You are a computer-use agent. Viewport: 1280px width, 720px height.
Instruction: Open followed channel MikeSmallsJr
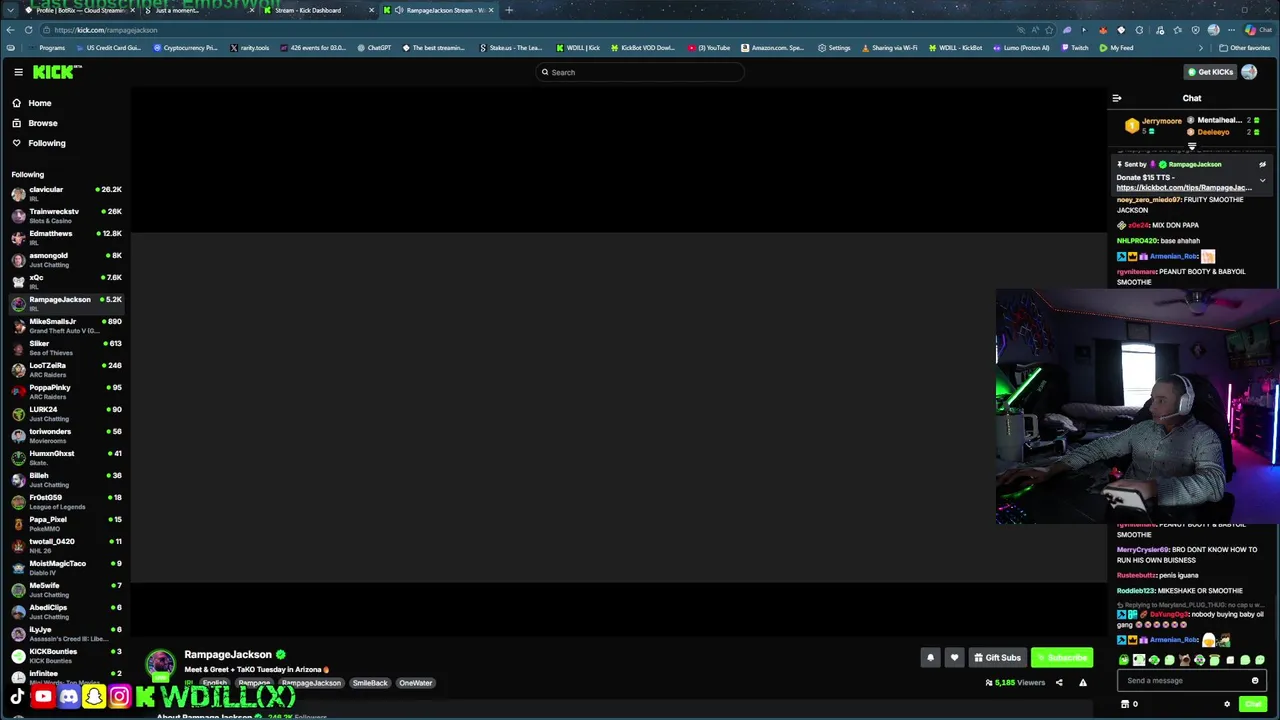click(x=66, y=326)
